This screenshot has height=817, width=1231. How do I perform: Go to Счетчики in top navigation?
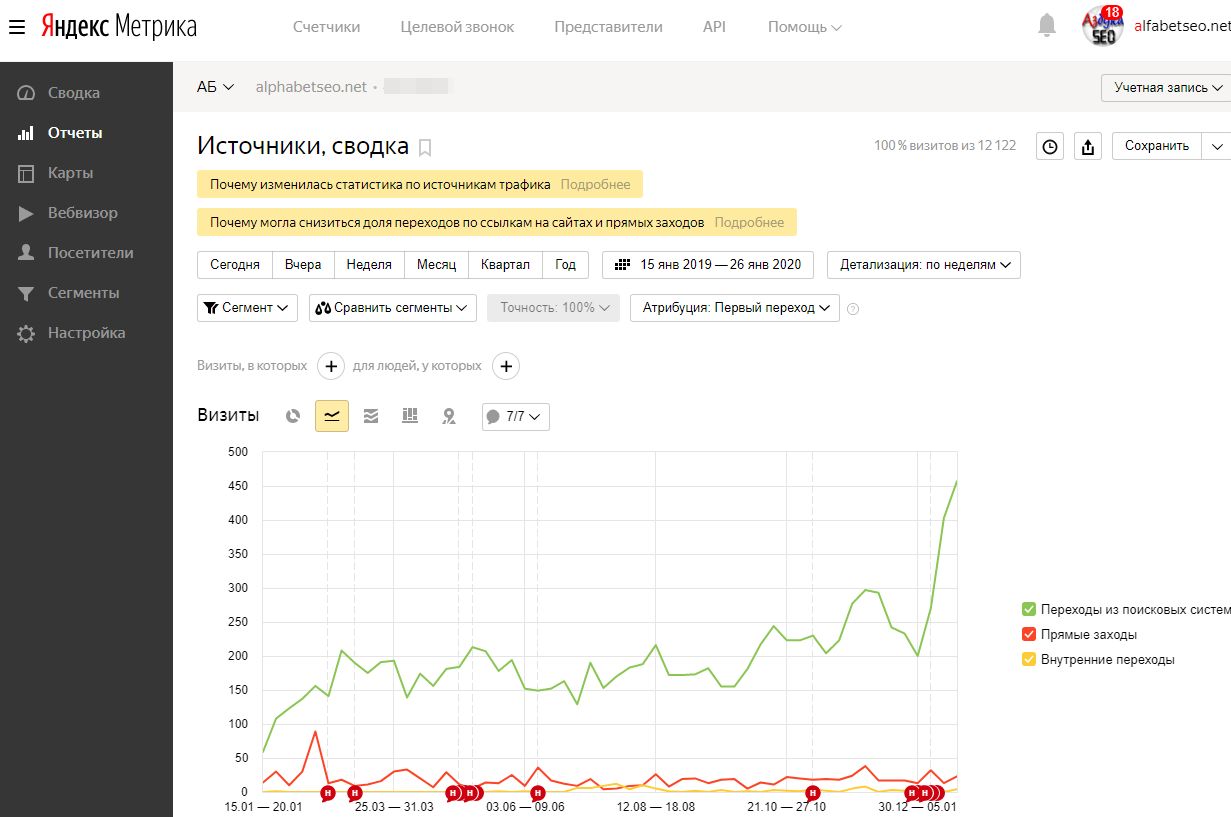[326, 27]
